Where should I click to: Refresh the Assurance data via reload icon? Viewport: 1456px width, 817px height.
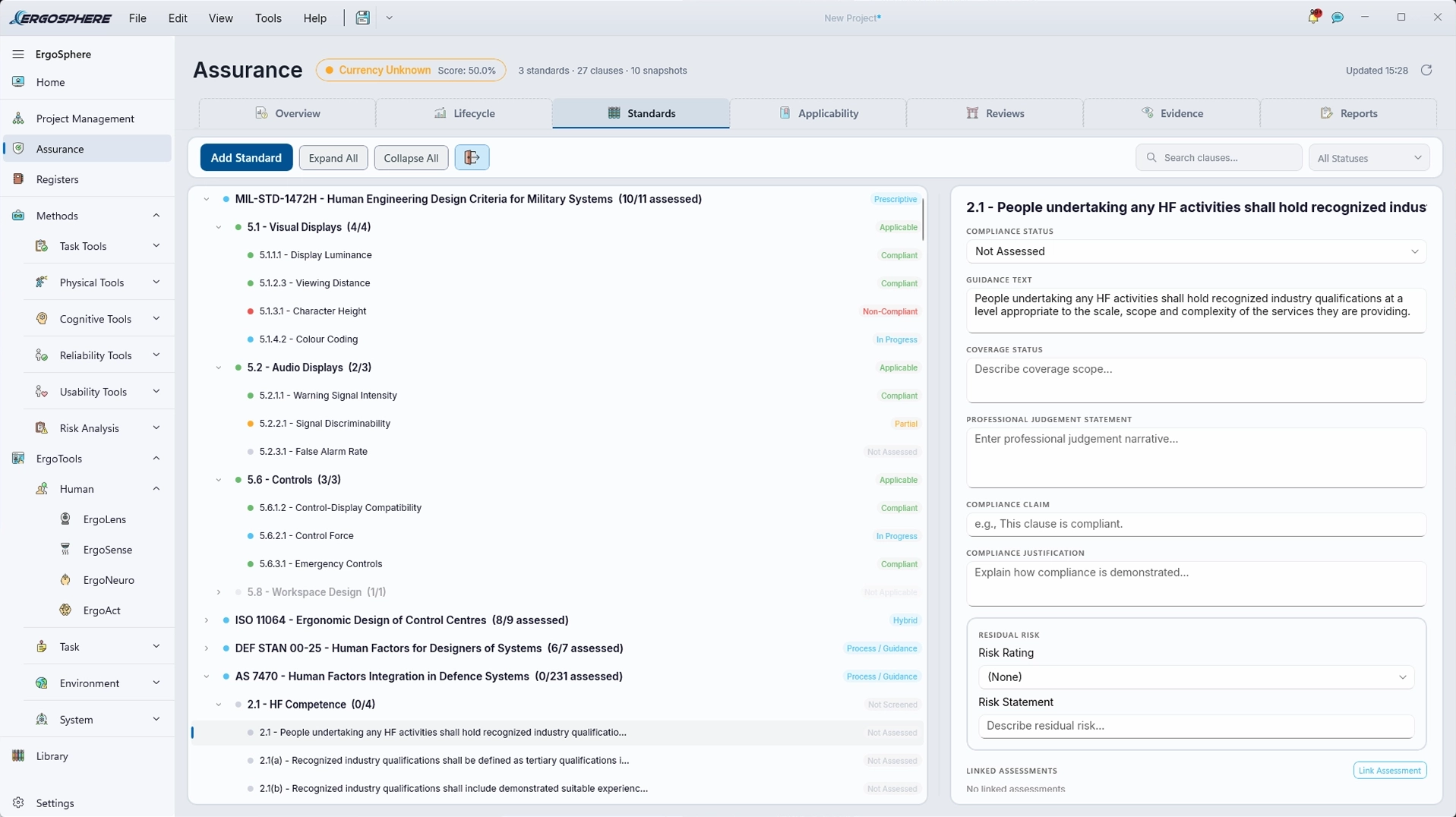[1426, 70]
